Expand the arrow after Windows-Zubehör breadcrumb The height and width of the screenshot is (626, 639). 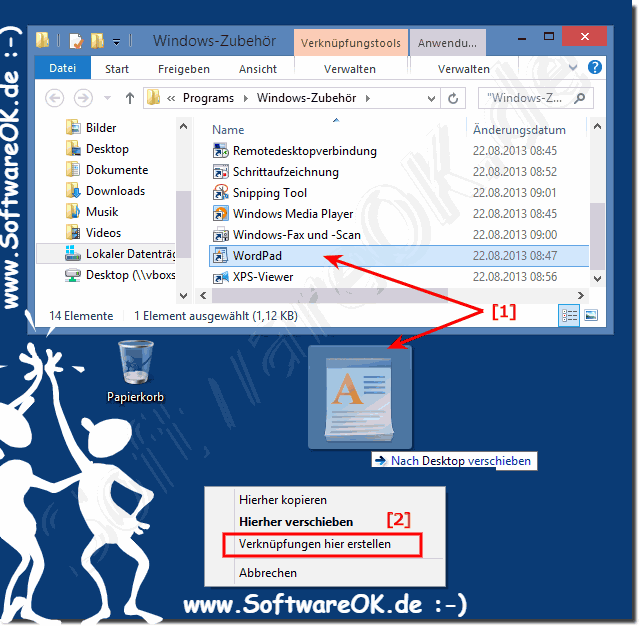point(368,98)
